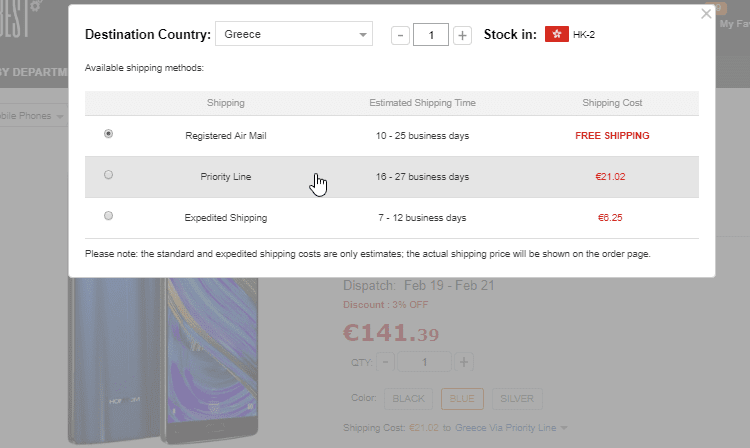The width and height of the screenshot is (750, 448).
Task: Click the popup quantity input field
Action: [x=431, y=35]
